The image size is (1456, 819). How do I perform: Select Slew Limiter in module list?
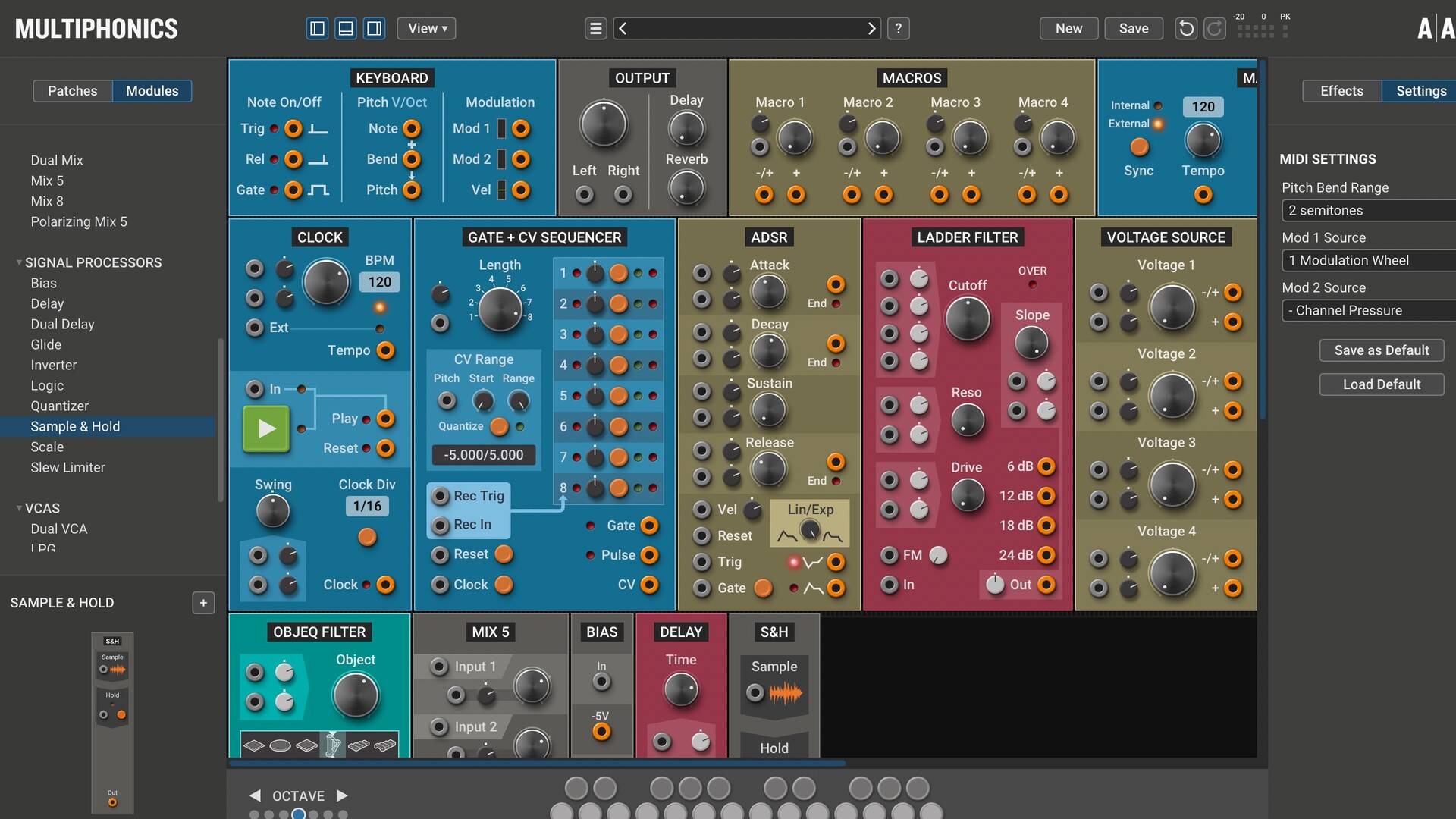click(x=108, y=467)
